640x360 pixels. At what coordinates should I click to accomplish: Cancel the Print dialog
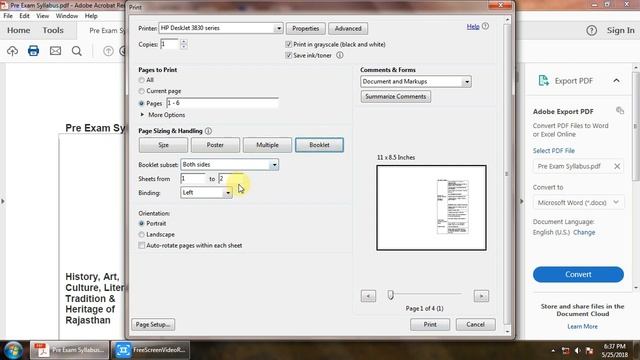476,324
